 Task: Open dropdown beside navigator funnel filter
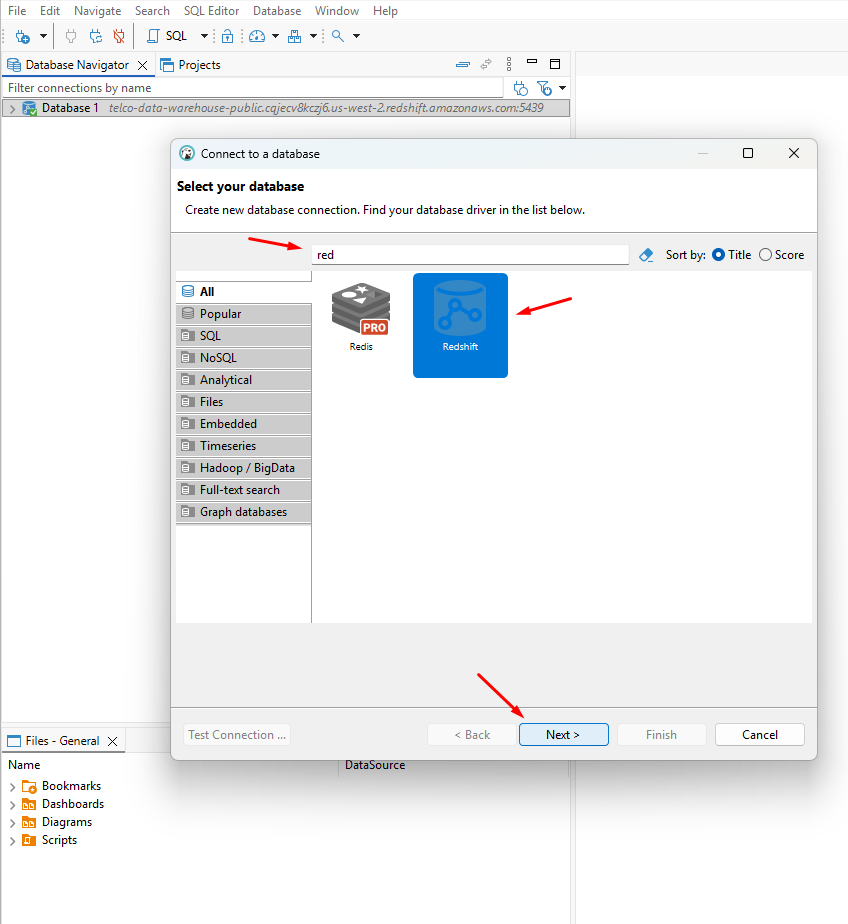(562, 88)
